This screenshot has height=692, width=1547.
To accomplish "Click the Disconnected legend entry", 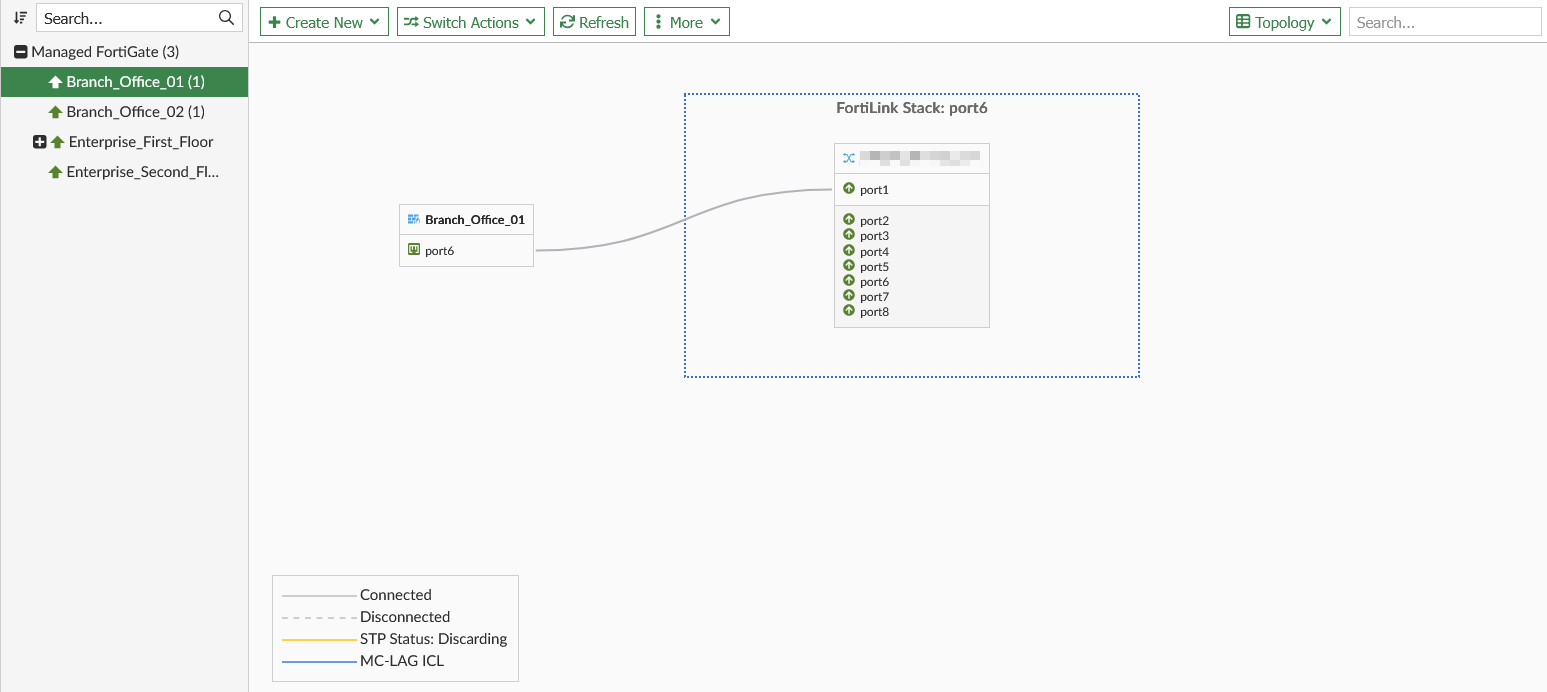I will click(x=405, y=617).
